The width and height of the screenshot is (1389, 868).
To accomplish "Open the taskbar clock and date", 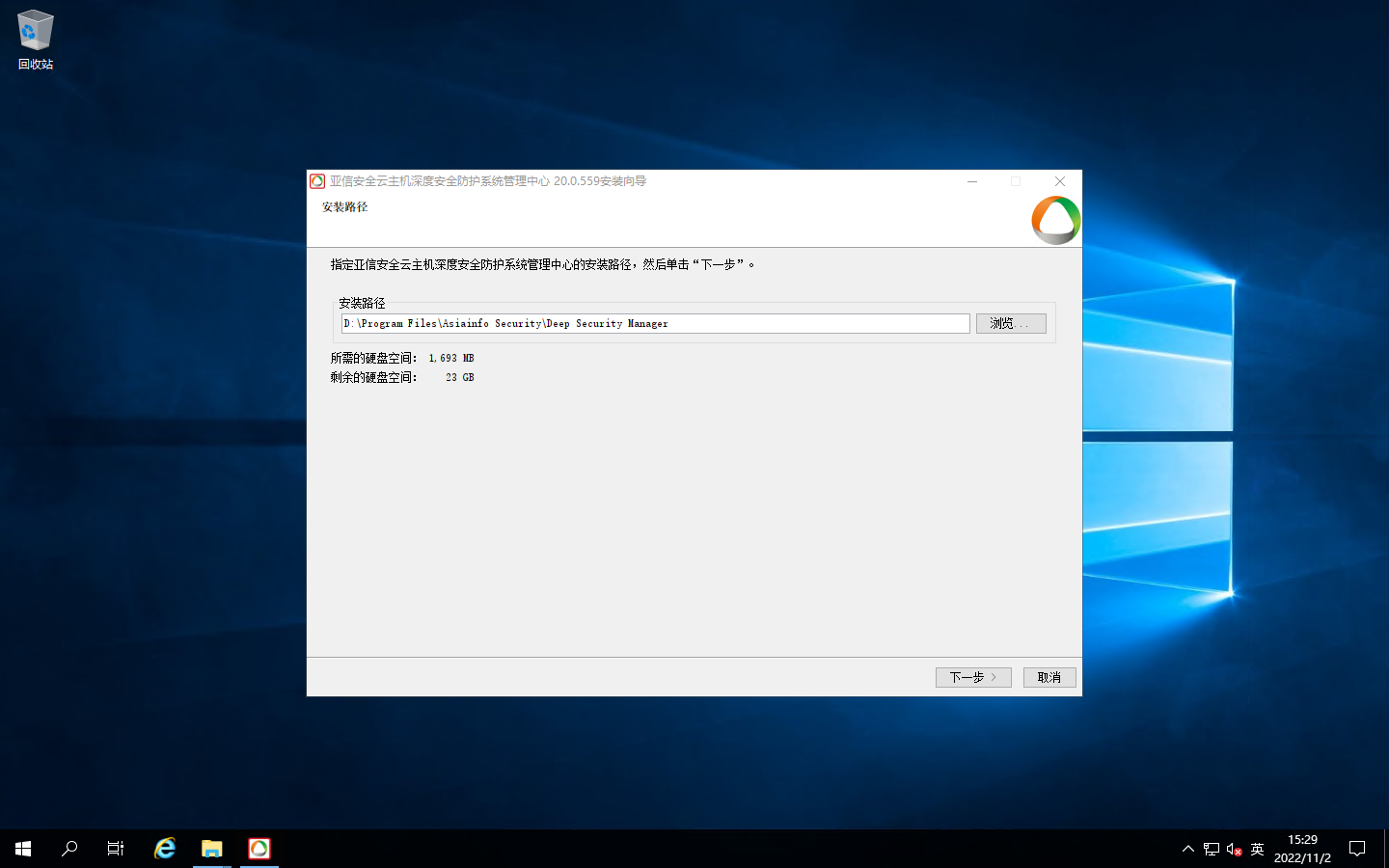I will [x=1302, y=849].
